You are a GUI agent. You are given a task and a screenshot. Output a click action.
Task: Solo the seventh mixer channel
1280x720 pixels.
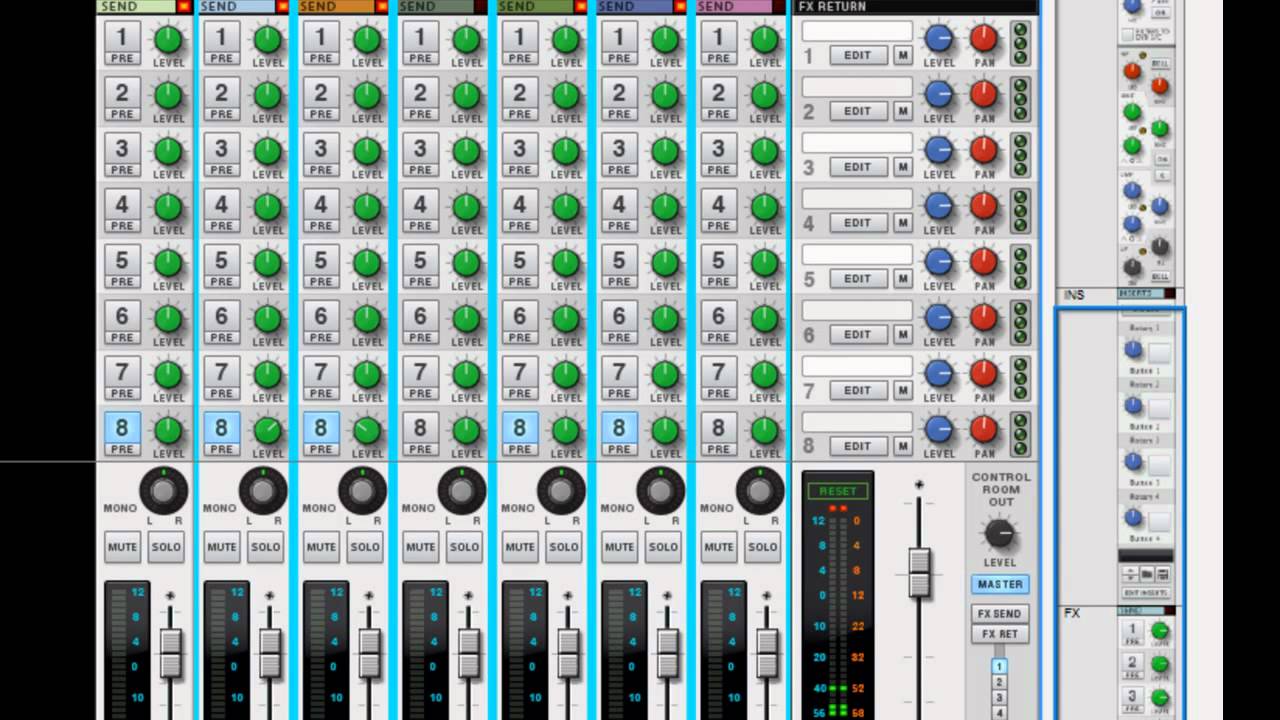tap(762, 547)
